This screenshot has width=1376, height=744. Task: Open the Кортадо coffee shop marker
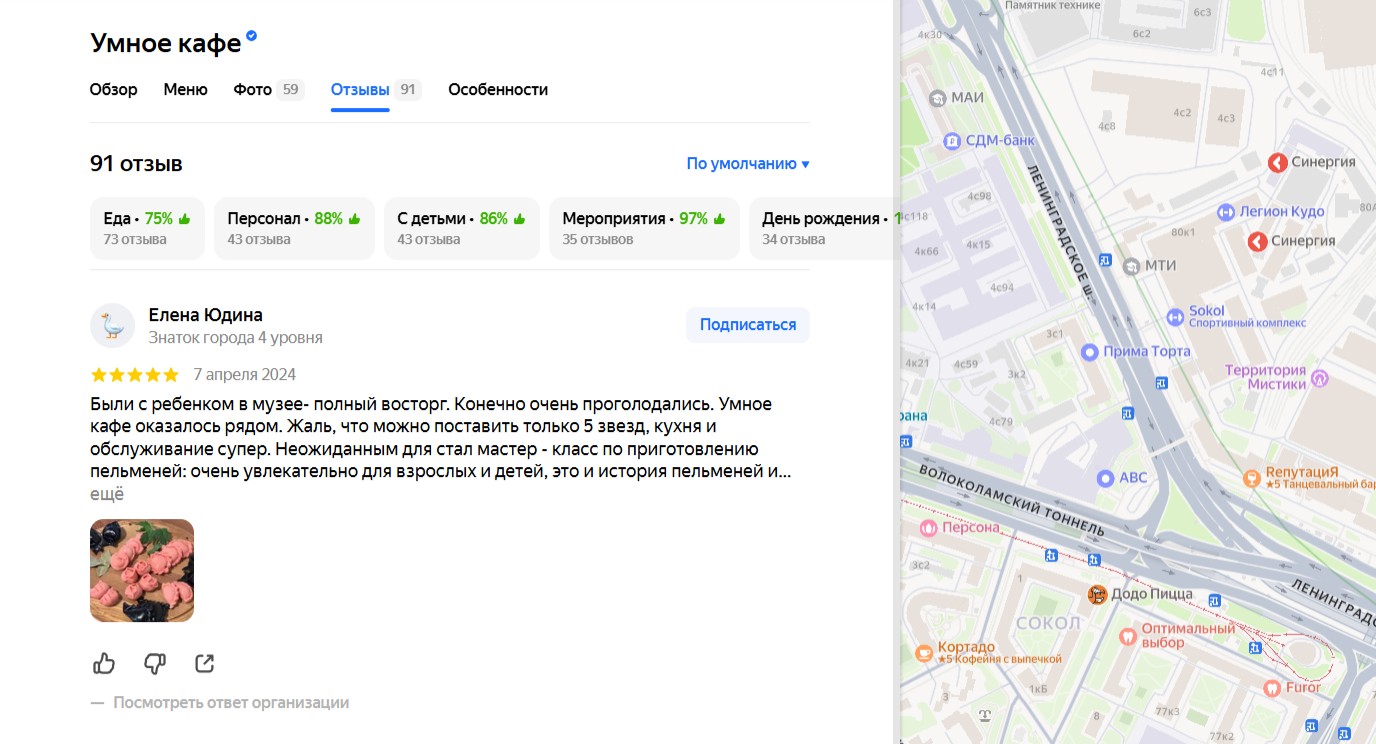click(924, 653)
